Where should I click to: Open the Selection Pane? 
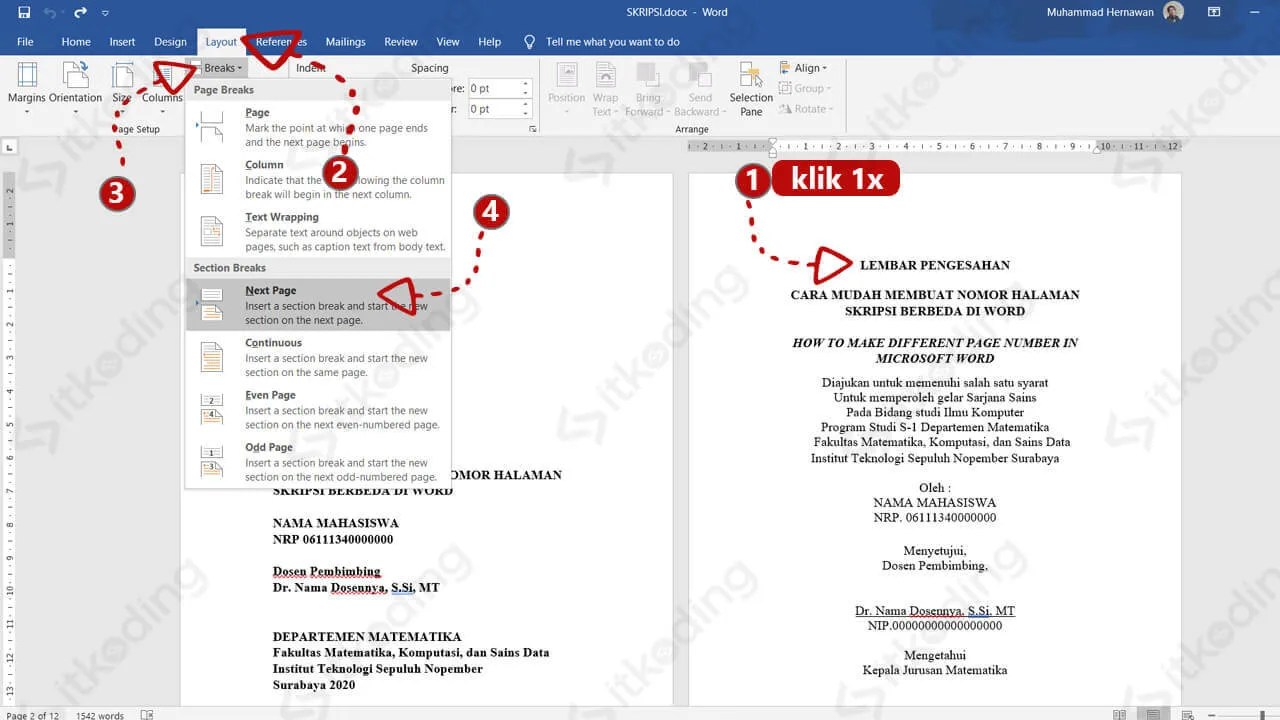click(751, 88)
